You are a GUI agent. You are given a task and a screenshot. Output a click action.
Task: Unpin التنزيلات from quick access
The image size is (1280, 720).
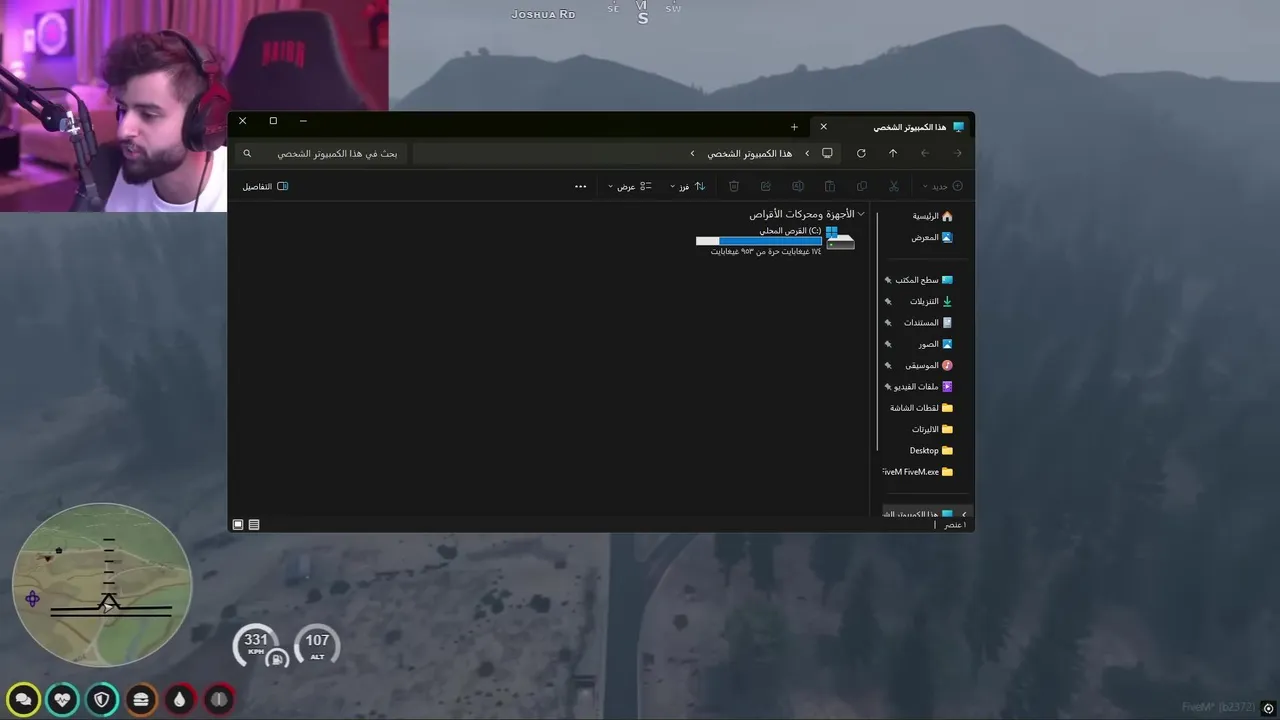(x=888, y=301)
